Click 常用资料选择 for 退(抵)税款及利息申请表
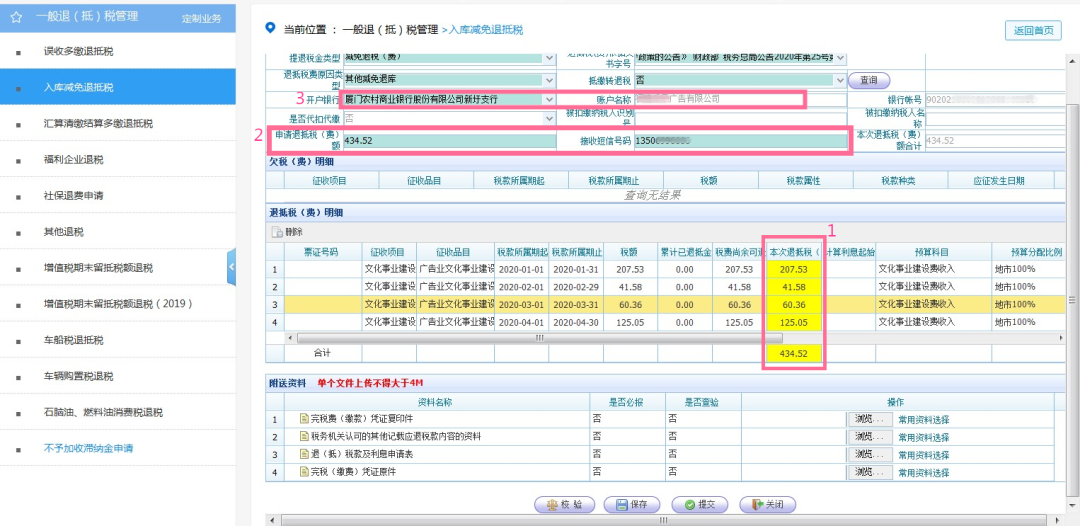 (x=924, y=455)
